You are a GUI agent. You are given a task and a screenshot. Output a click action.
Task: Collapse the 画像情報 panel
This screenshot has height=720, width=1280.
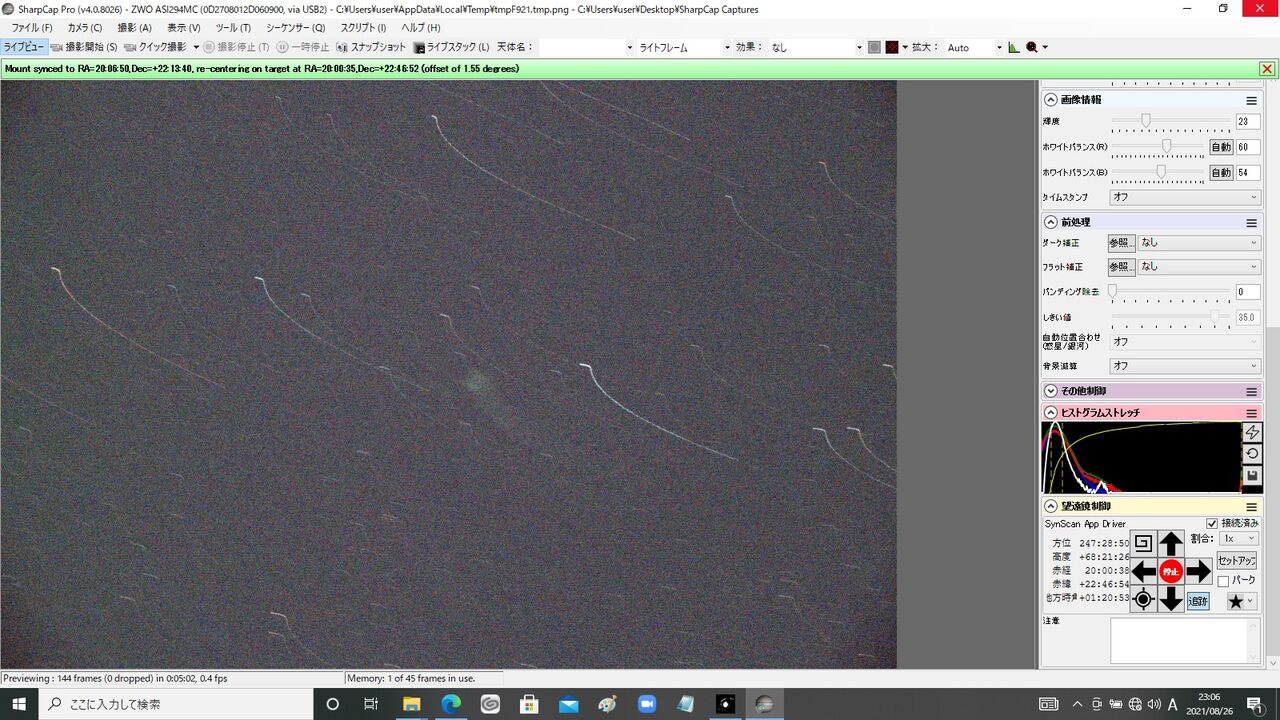1051,100
